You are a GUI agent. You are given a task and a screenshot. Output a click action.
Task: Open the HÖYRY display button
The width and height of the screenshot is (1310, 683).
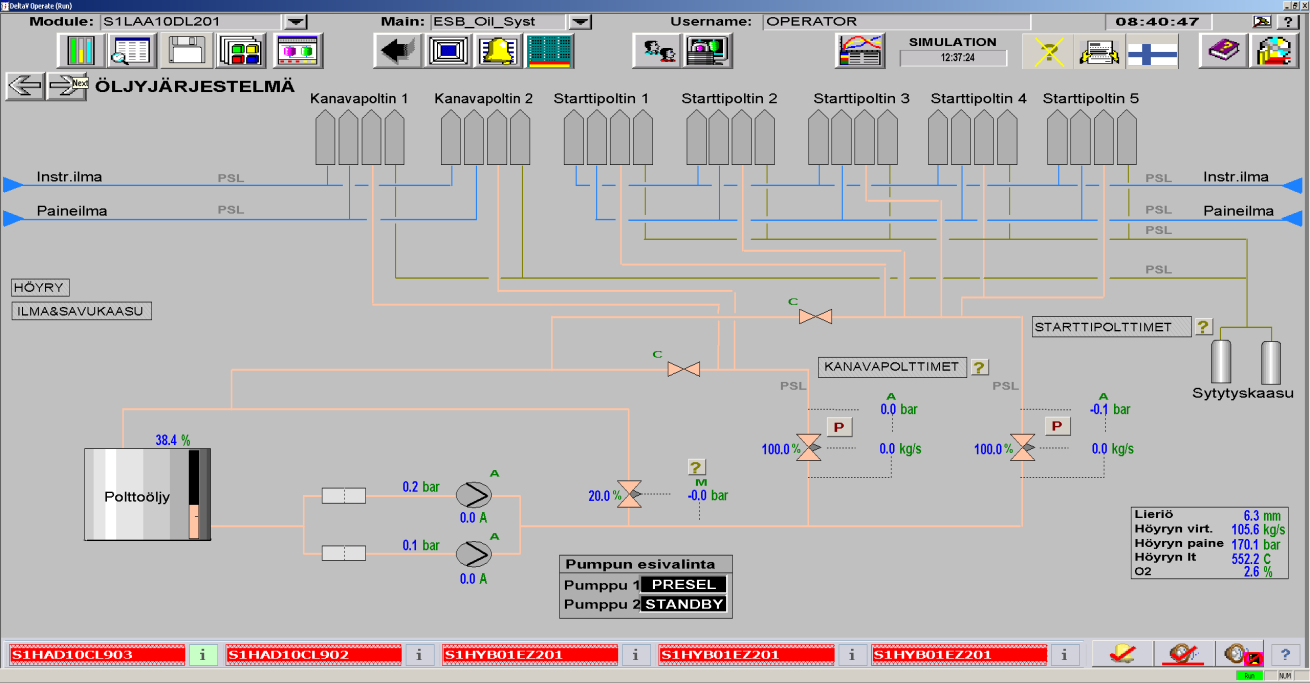click(x=40, y=288)
